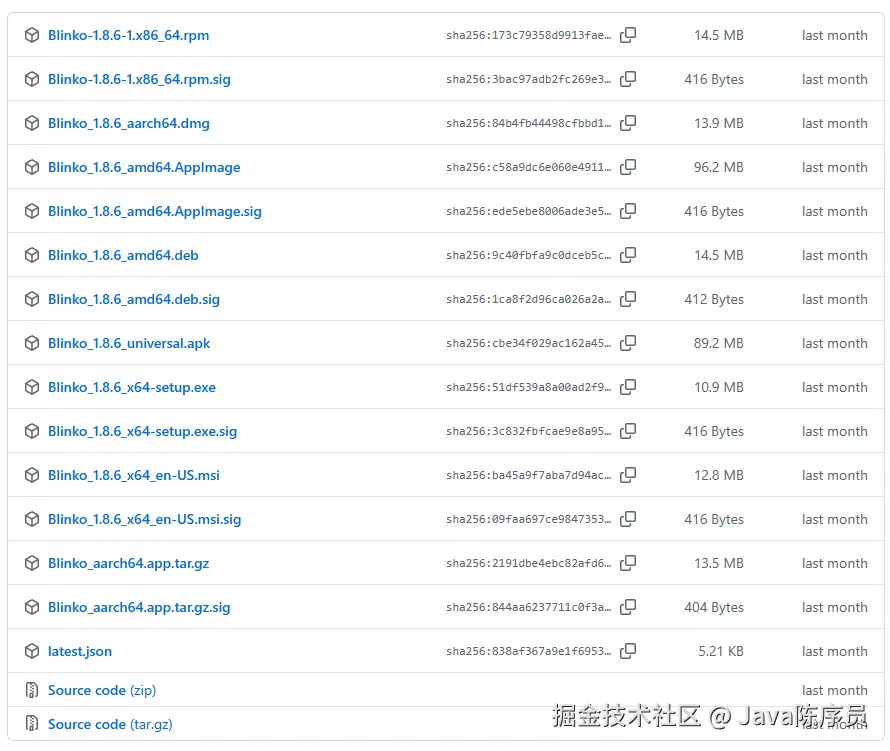
Task: Click the 412 Bytes file size
Action: pyautogui.click(x=714, y=299)
